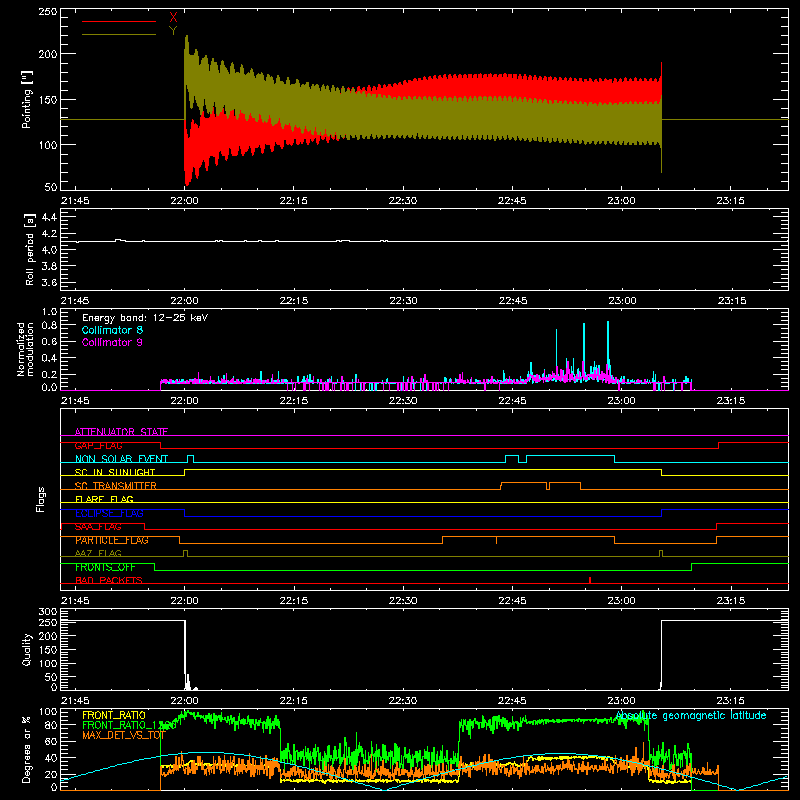Screen dimensions: 800x800
Task: Click the 3.6 tick on Roll period axis
Action: tap(49, 282)
